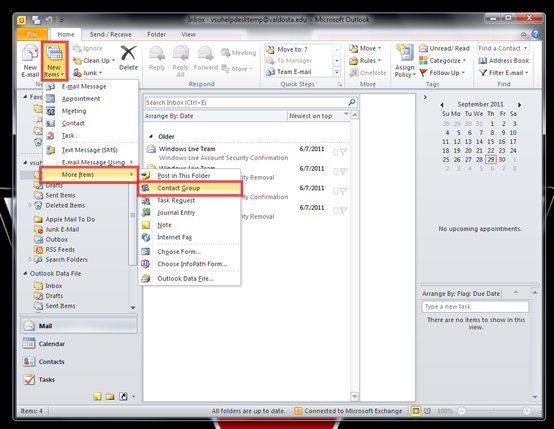Viewport: 554px width, 429px height.
Task: Toggle Newest on top sort order
Action: [318, 116]
